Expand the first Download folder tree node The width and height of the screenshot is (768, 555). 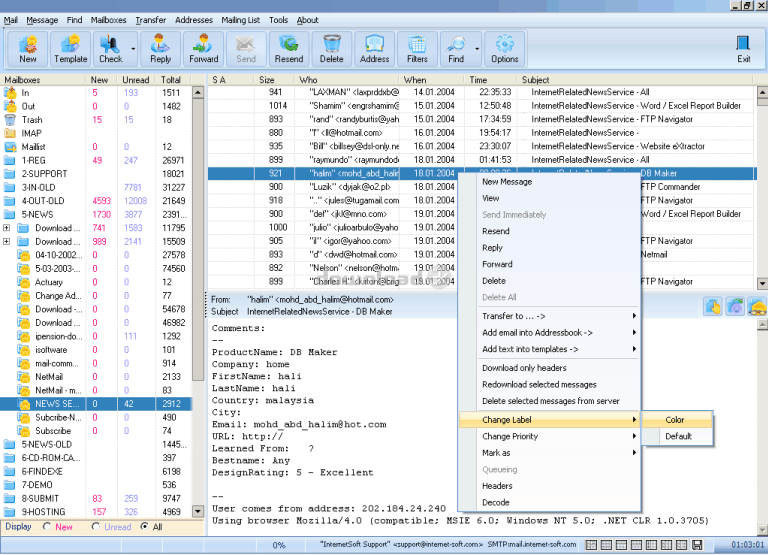[8, 228]
